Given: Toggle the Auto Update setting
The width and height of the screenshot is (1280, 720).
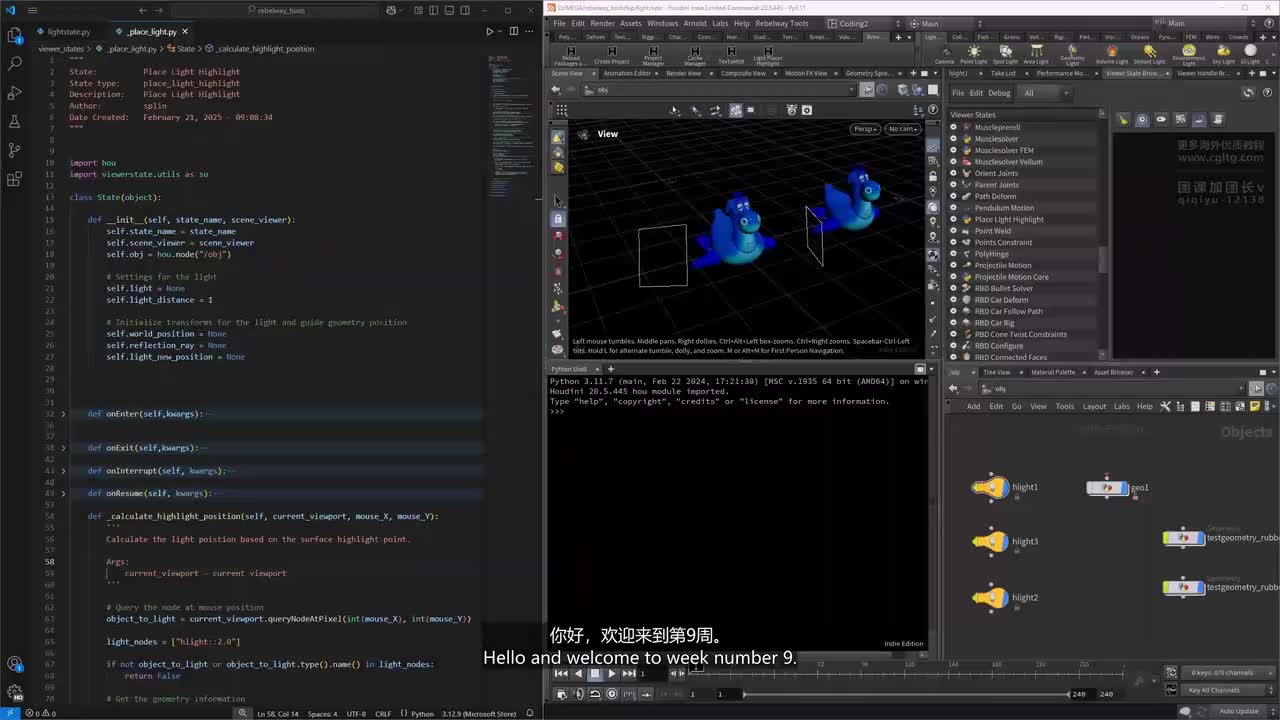Looking at the screenshot, I should click(1239, 711).
